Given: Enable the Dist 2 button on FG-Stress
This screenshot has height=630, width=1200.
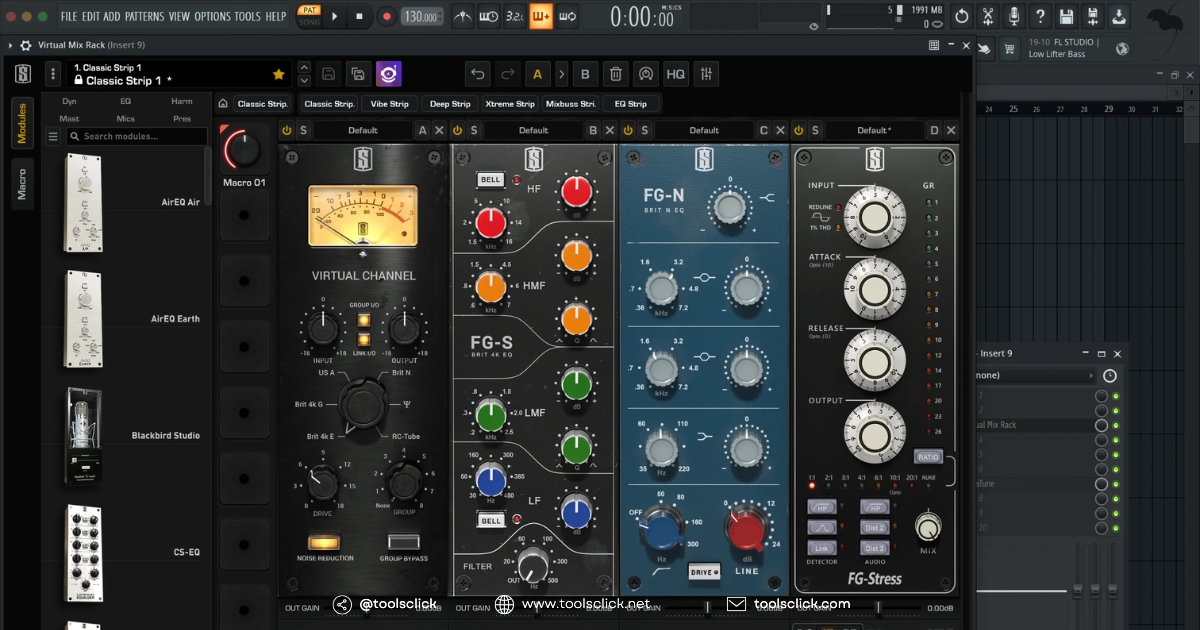Looking at the screenshot, I should (x=875, y=528).
